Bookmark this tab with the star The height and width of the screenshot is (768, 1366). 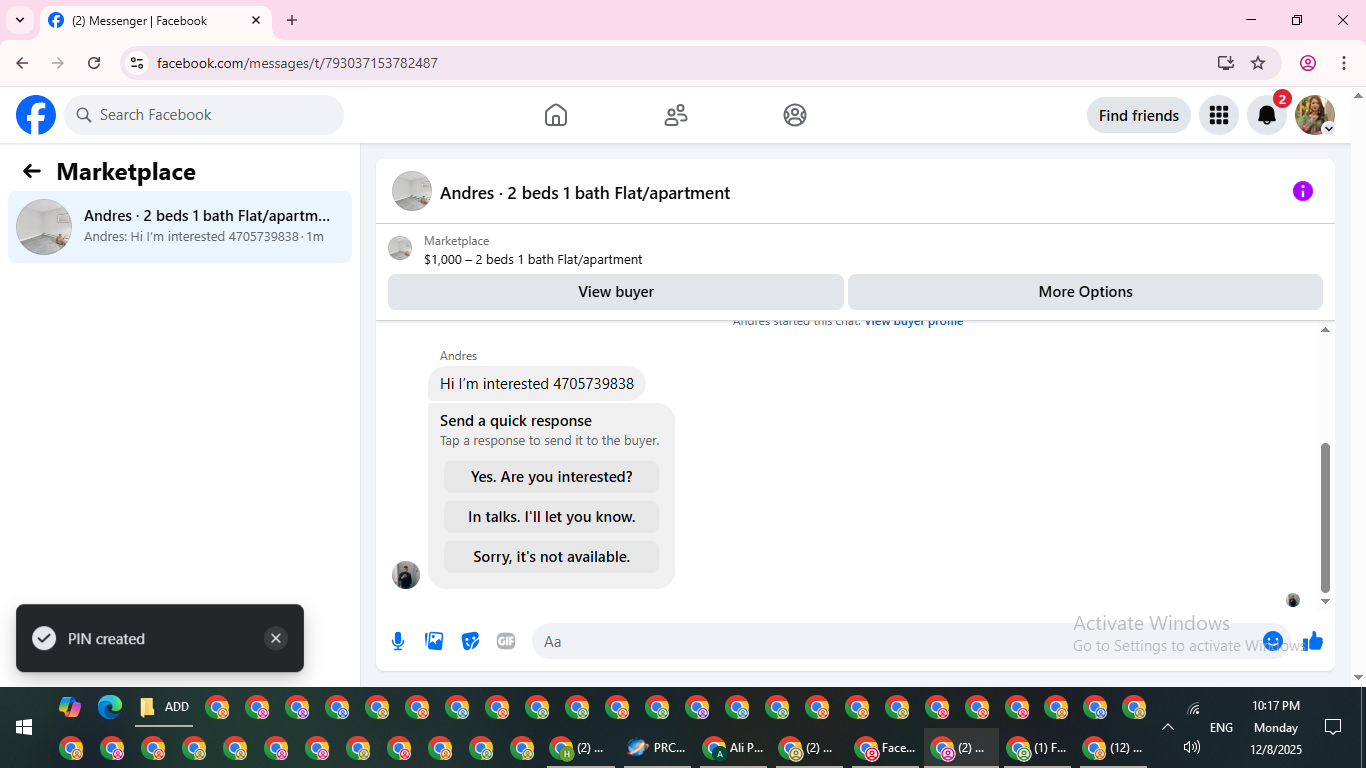(1258, 63)
